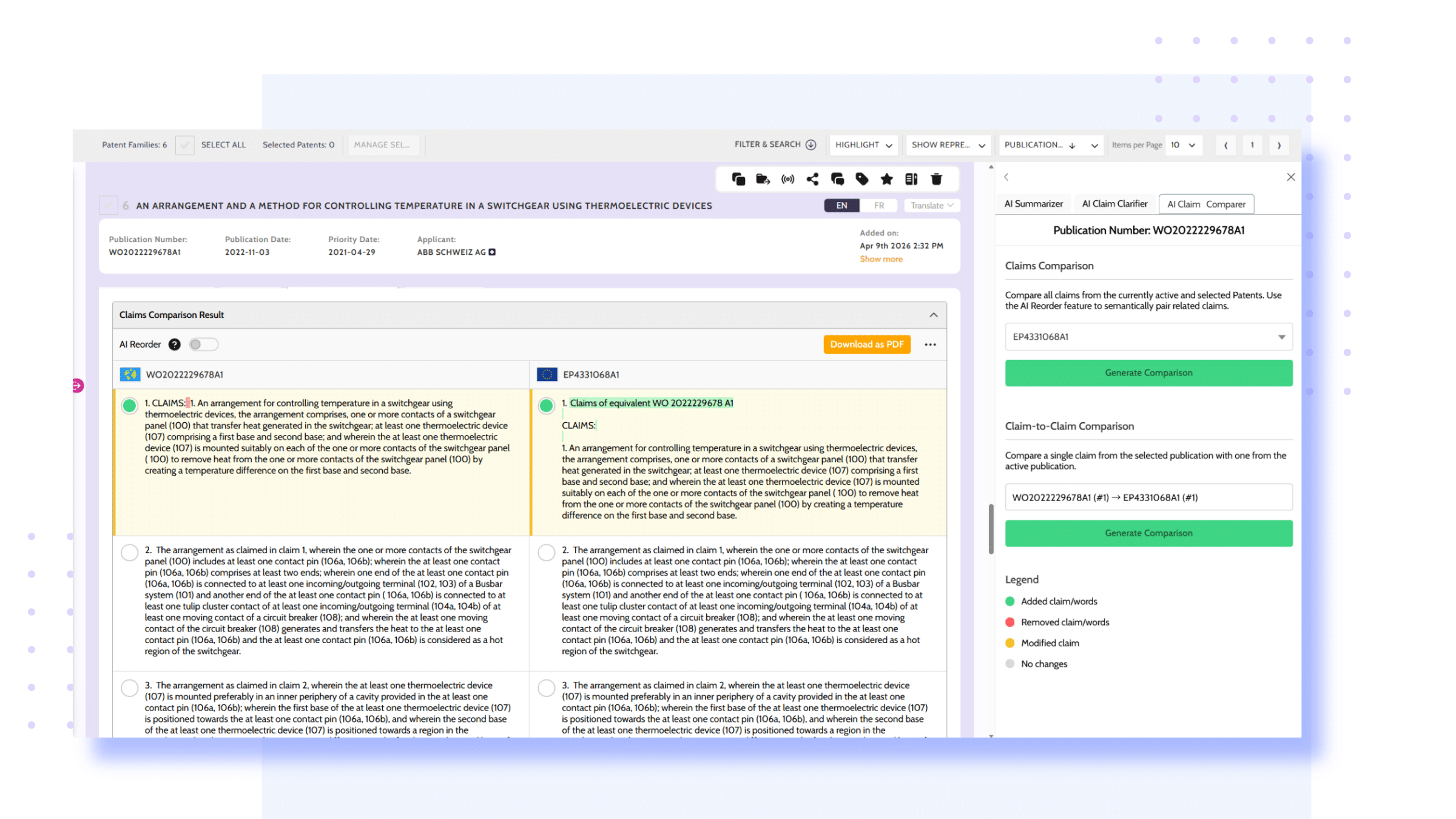
Task: Click the AI Reorder help question icon
Action: pyautogui.click(x=174, y=345)
